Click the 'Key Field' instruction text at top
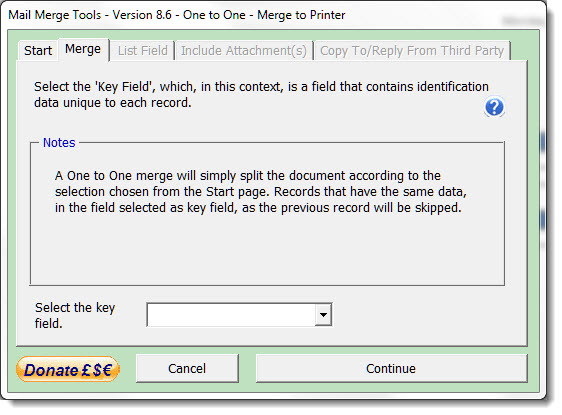The height and width of the screenshot is (415, 562). pyautogui.click(x=261, y=95)
